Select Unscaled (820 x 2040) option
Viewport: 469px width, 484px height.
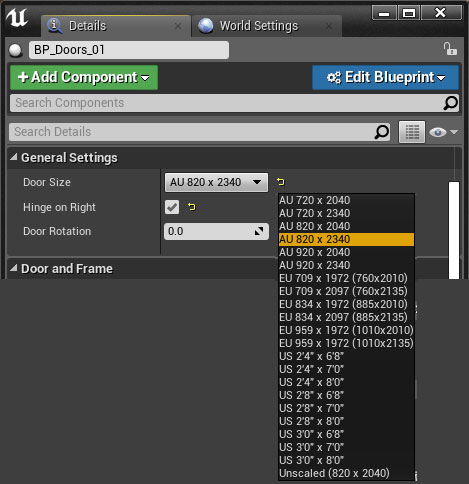pos(346,473)
